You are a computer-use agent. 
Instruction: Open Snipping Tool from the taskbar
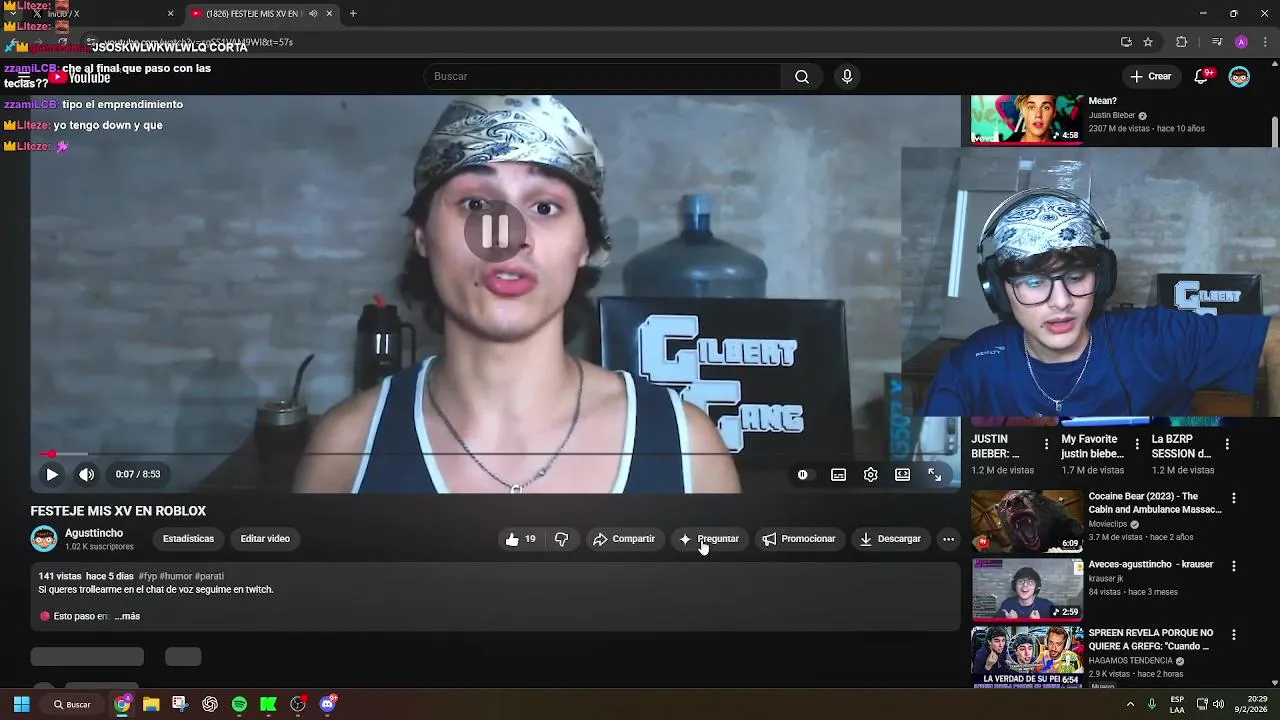tap(180, 704)
